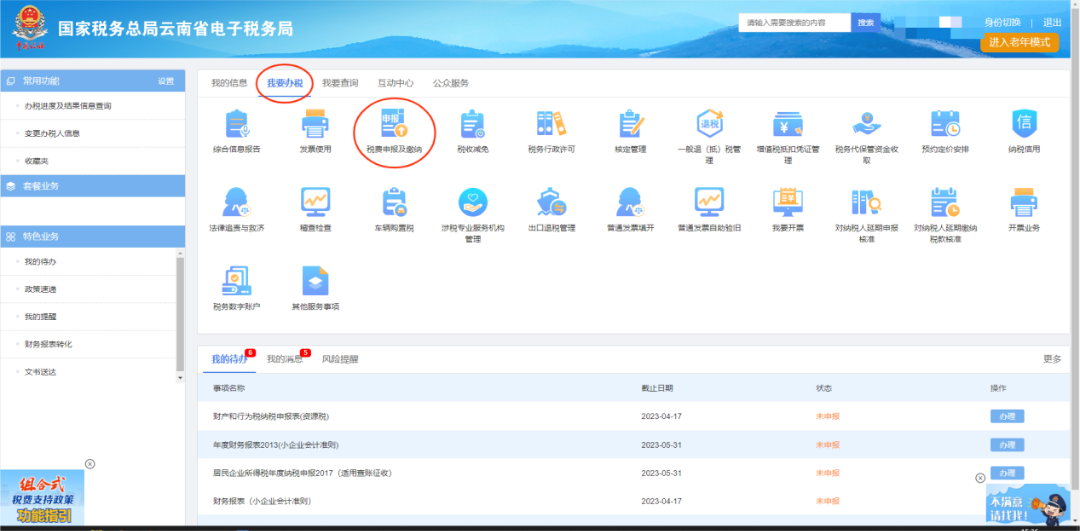Click the sidebar vertical scrollbar
This screenshot has width=1080, height=531.
tap(180, 315)
